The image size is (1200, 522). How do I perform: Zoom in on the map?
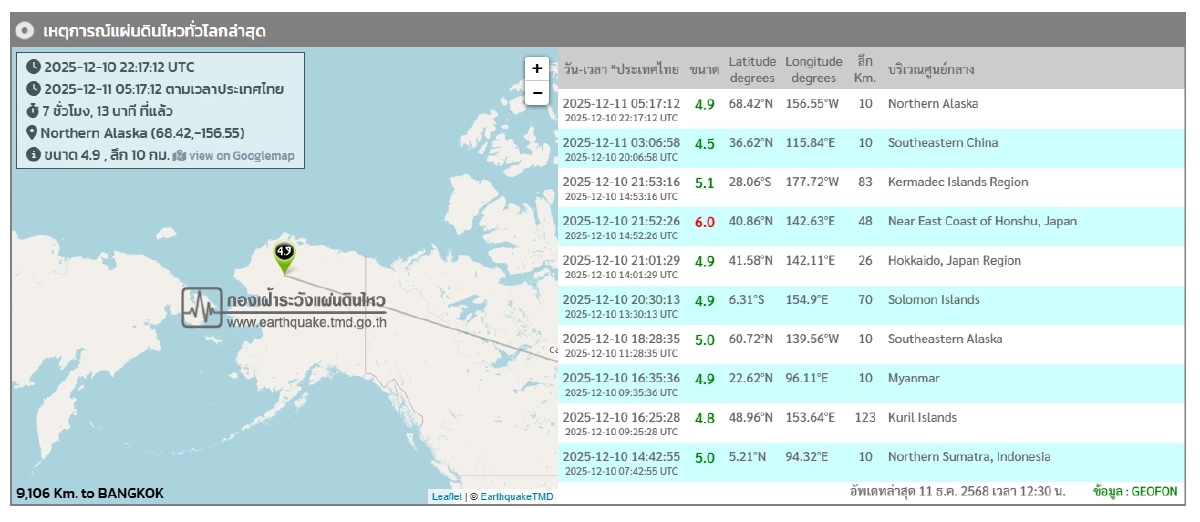click(537, 69)
